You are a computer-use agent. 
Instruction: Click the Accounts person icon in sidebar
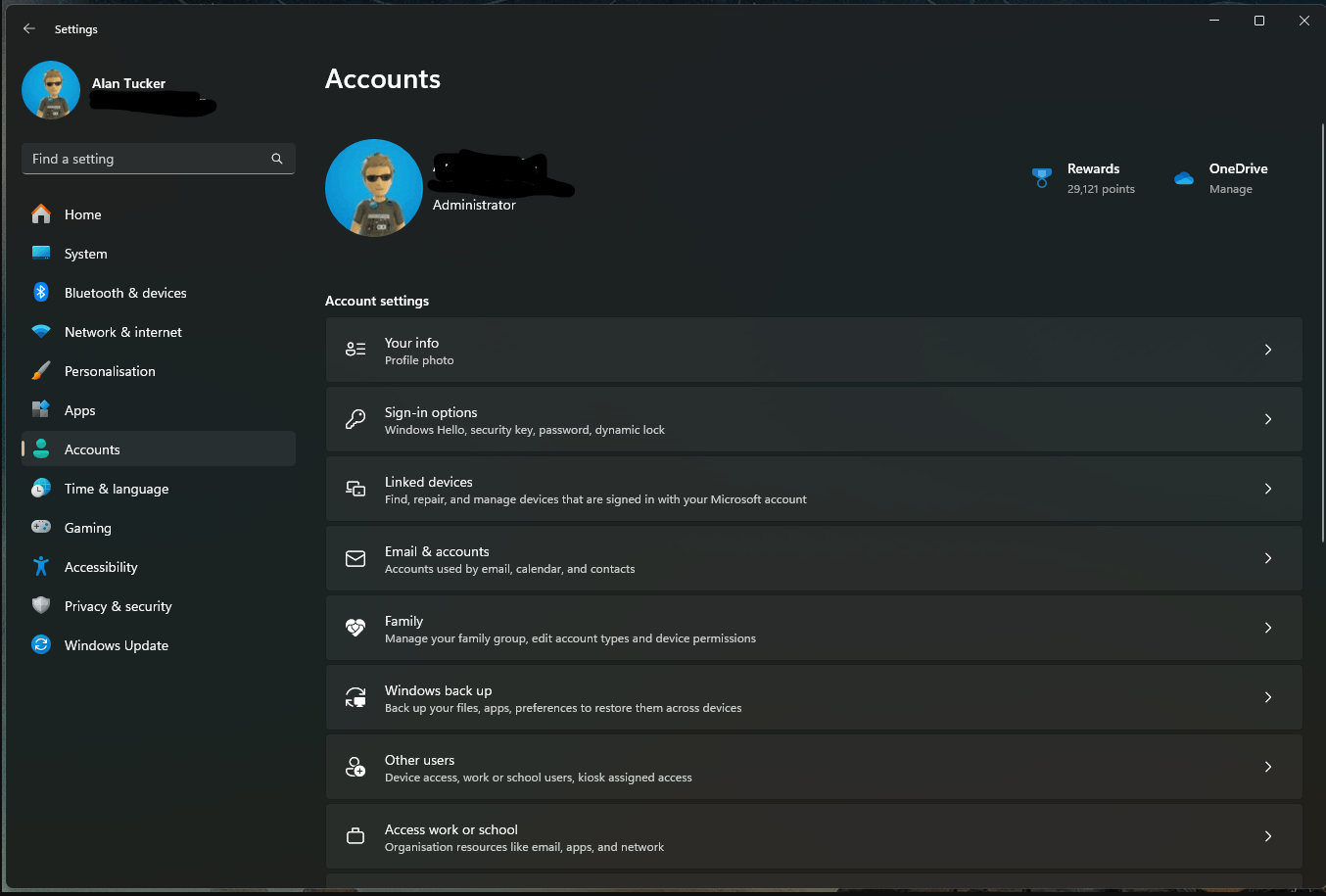[x=41, y=449]
